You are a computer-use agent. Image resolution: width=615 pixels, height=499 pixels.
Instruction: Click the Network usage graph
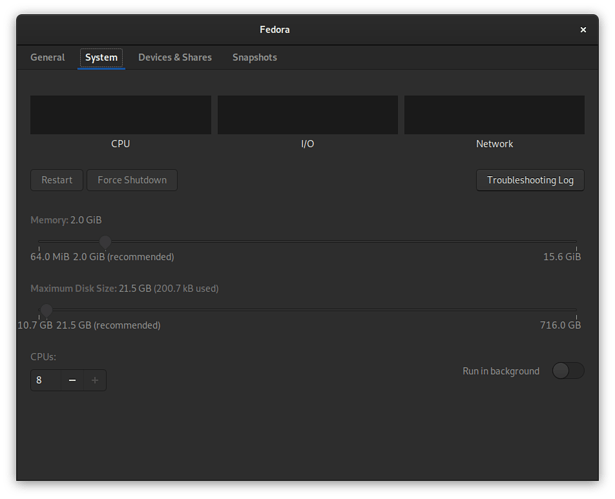click(495, 115)
